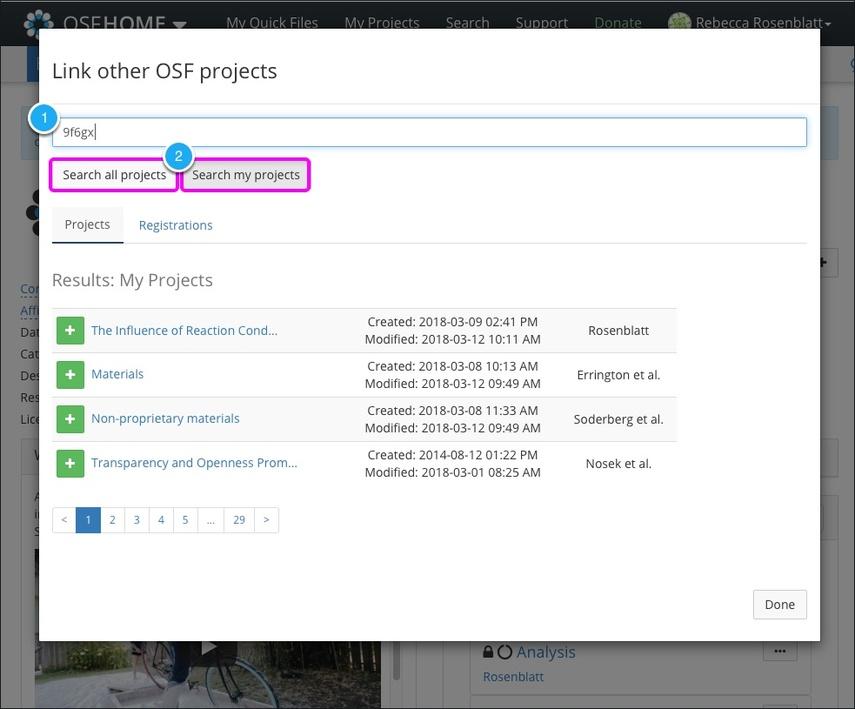Open Analysis component link in background
The width and height of the screenshot is (855, 709).
[546, 652]
